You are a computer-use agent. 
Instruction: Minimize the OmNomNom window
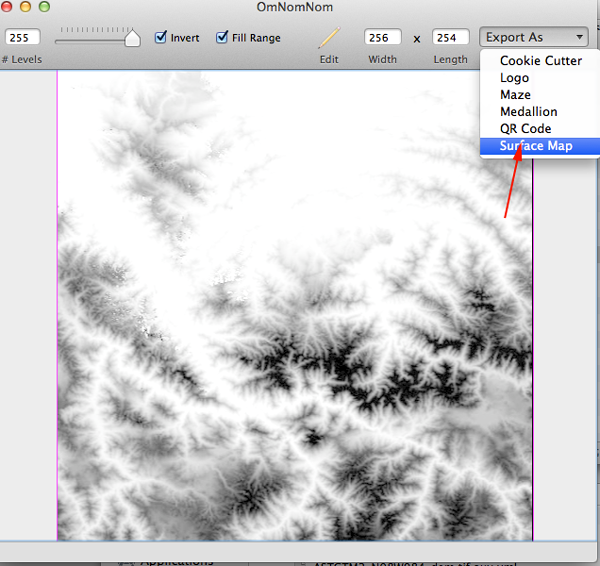pos(25,6)
